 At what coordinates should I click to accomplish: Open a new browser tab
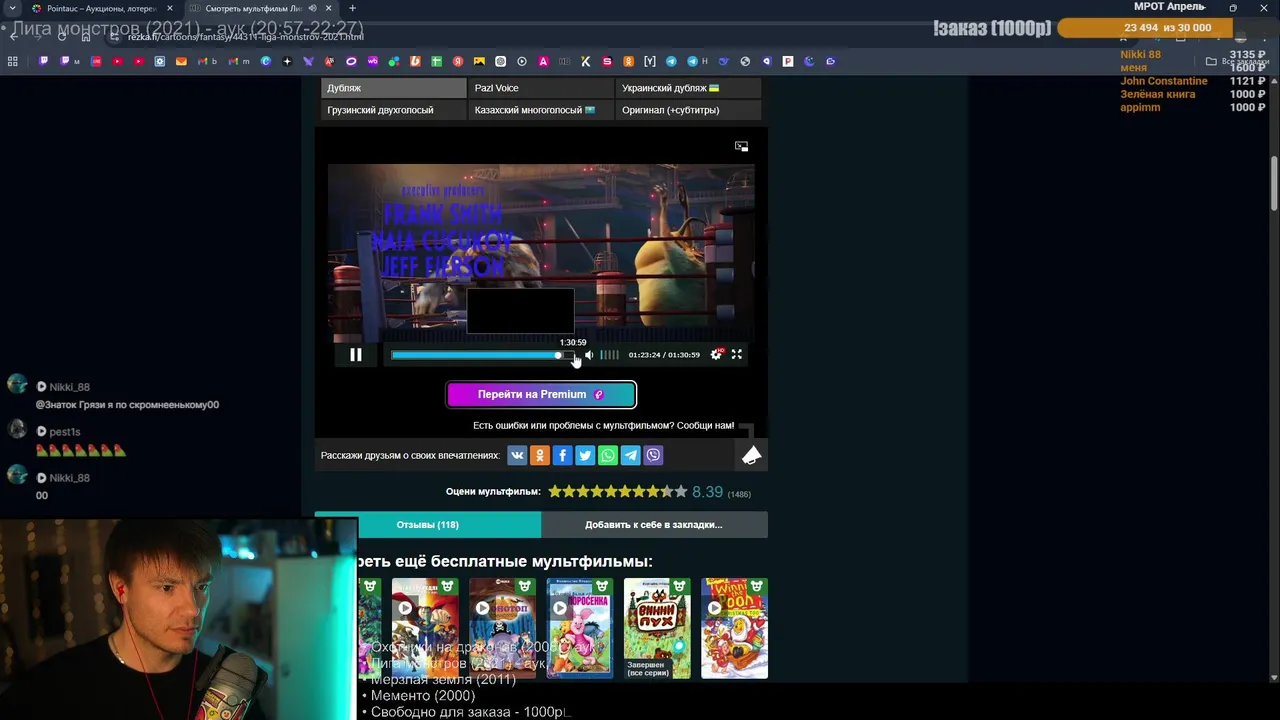click(x=352, y=8)
